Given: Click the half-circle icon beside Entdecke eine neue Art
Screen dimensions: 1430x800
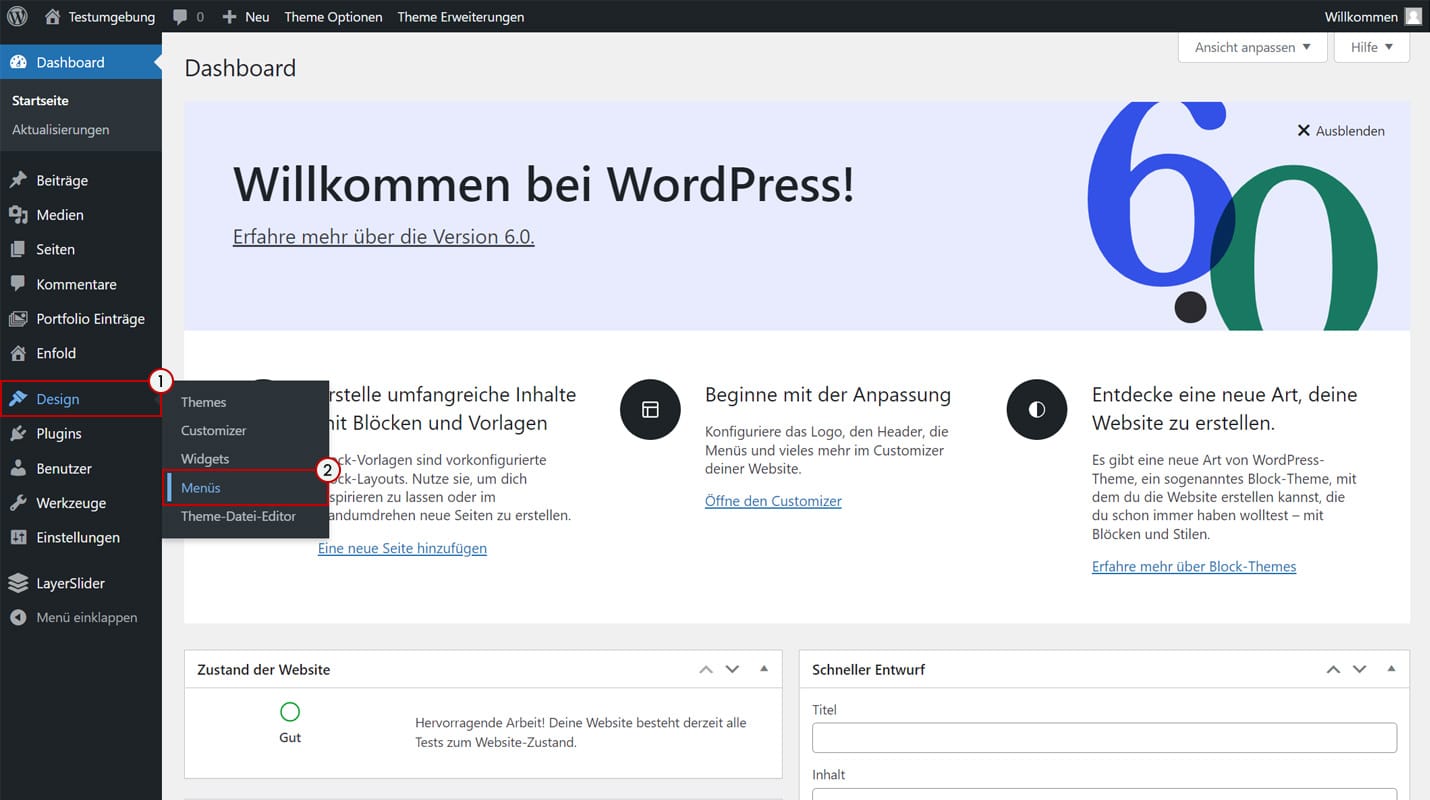Looking at the screenshot, I should 1037,409.
